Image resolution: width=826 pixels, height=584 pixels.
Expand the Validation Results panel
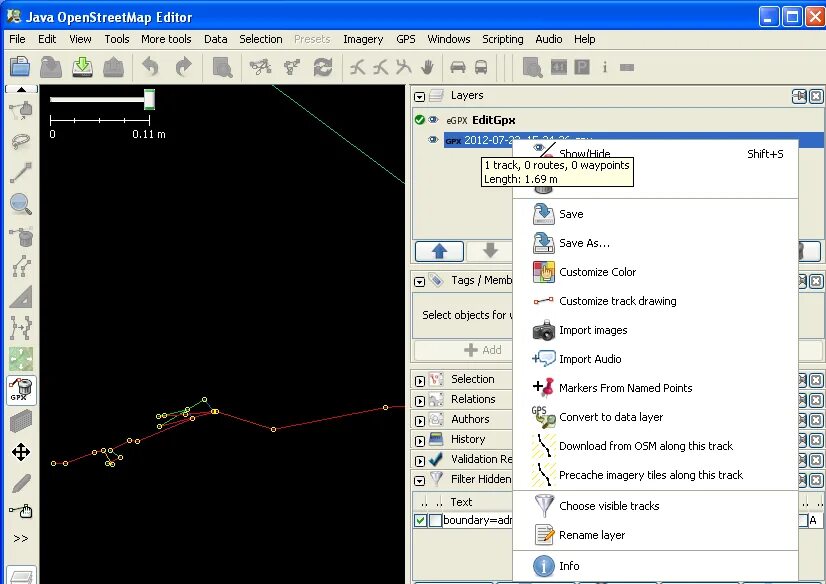pyautogui.click(x=419, y=461)
